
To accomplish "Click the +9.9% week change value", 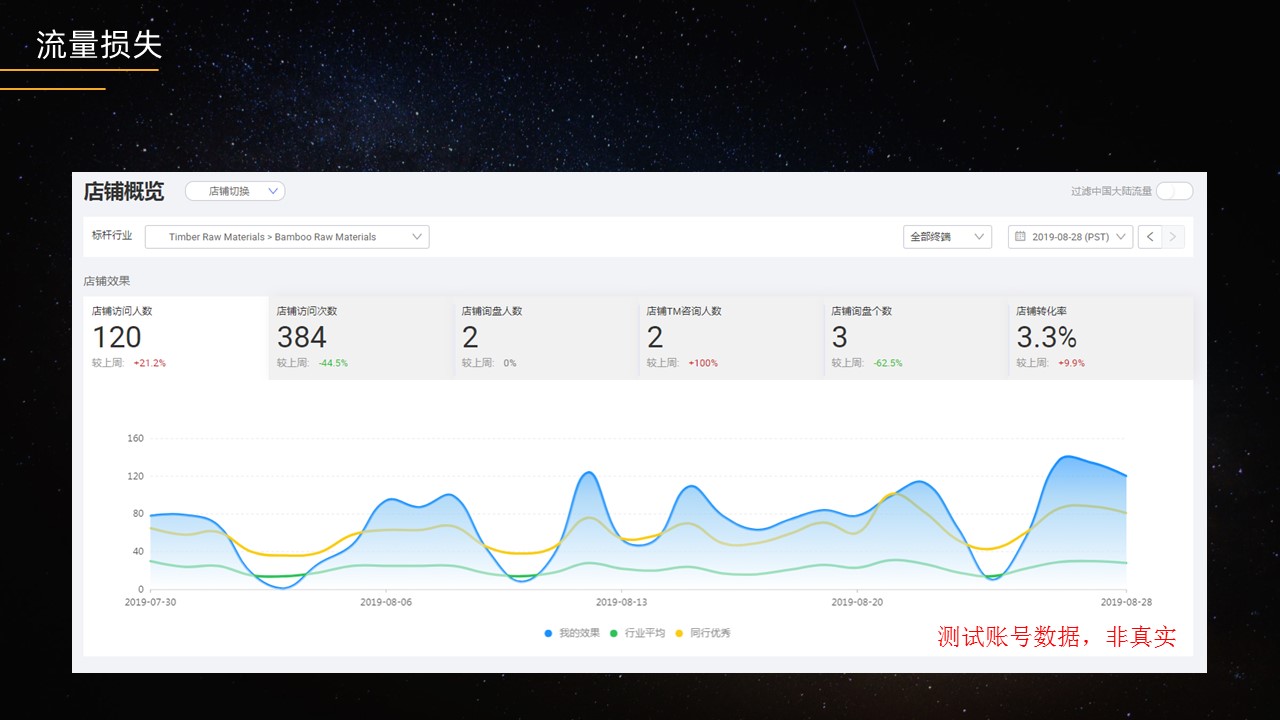I will click(x=1072, y=363).
